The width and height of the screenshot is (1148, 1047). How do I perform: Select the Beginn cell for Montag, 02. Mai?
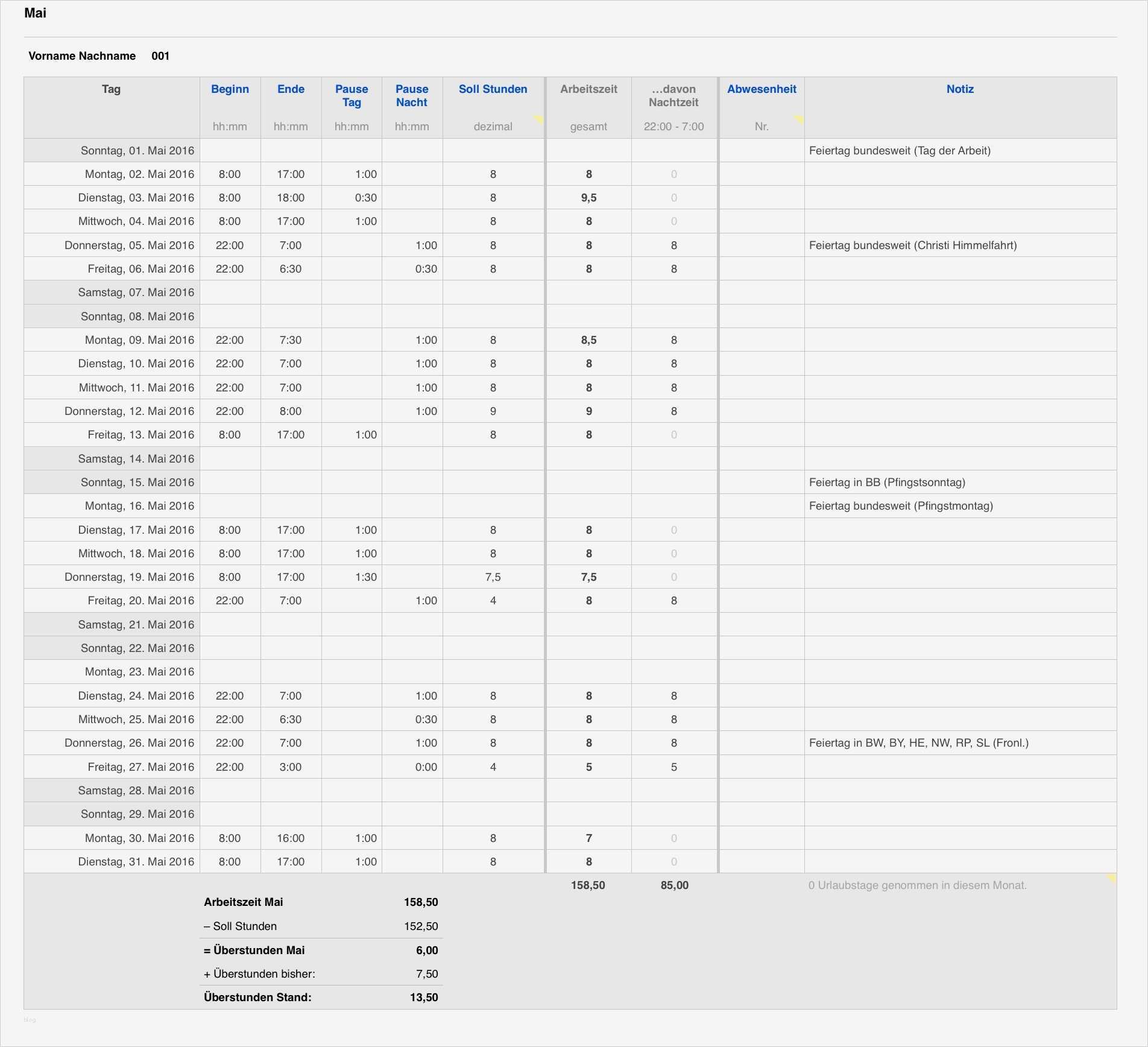pos(230,174)
